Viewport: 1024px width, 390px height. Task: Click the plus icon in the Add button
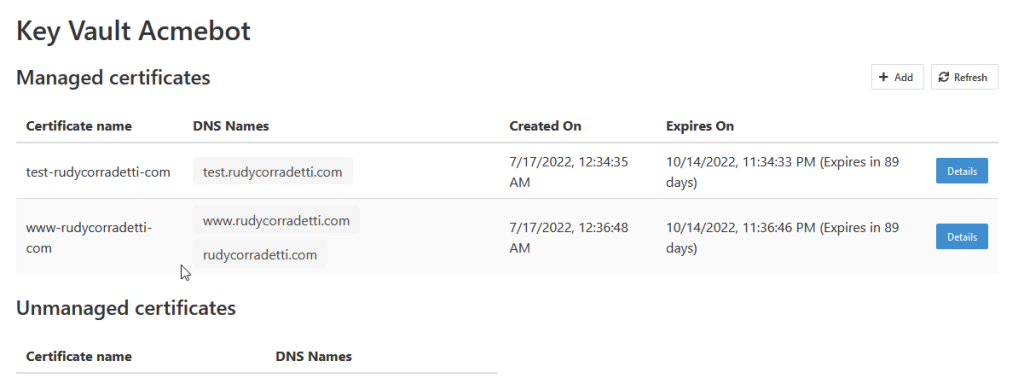click(x=884, y=77)
